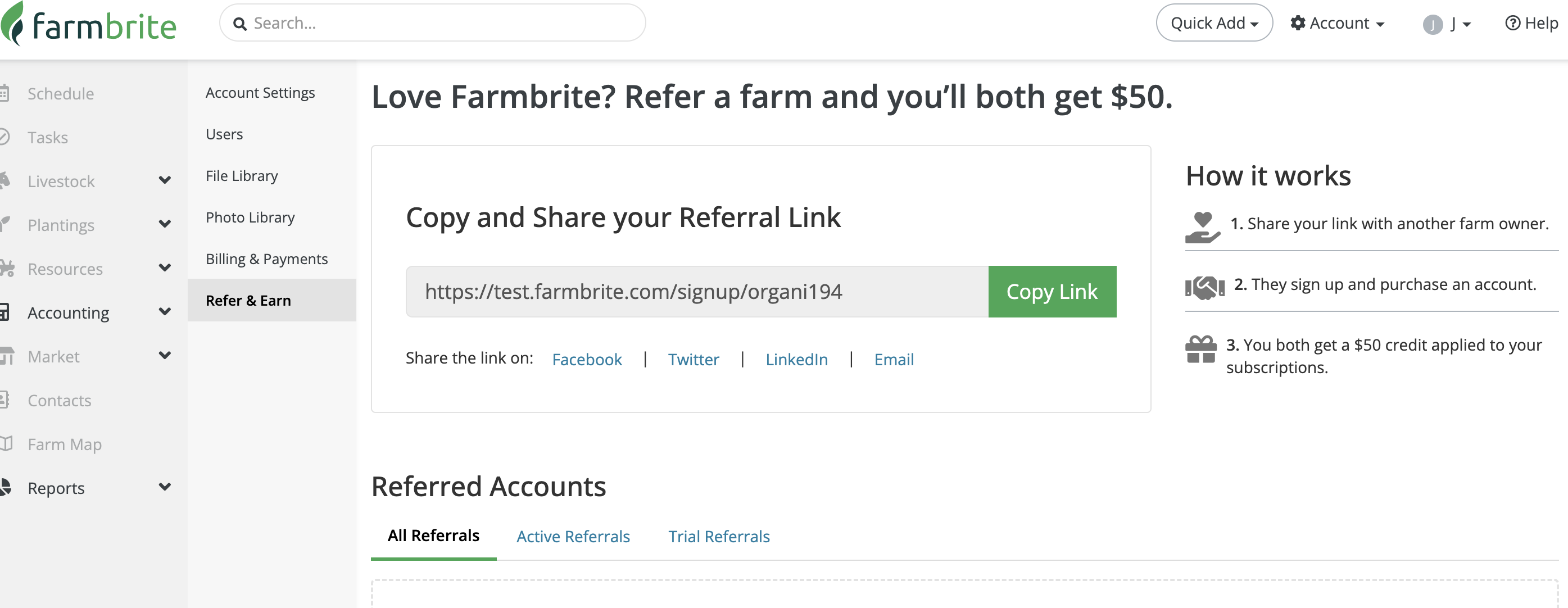
Task: Share the referral link on Facebook
Action: pyautogui.click(x=587, y=359)
